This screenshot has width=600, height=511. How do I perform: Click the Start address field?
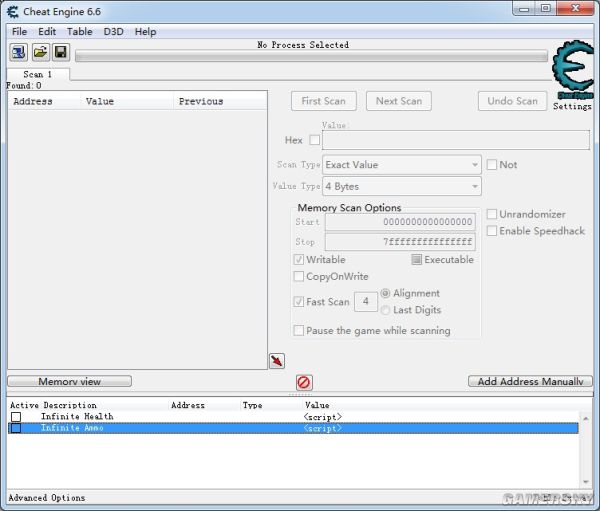coord(400,222)
